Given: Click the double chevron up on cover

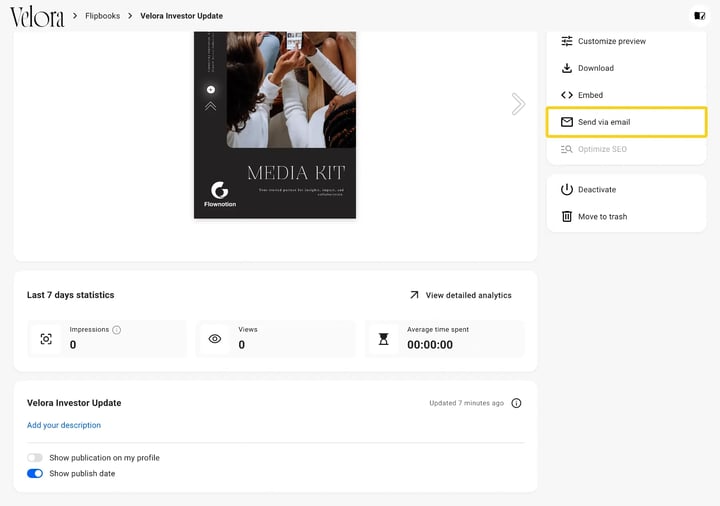Looking at the screenshot, I should [210, 106].
